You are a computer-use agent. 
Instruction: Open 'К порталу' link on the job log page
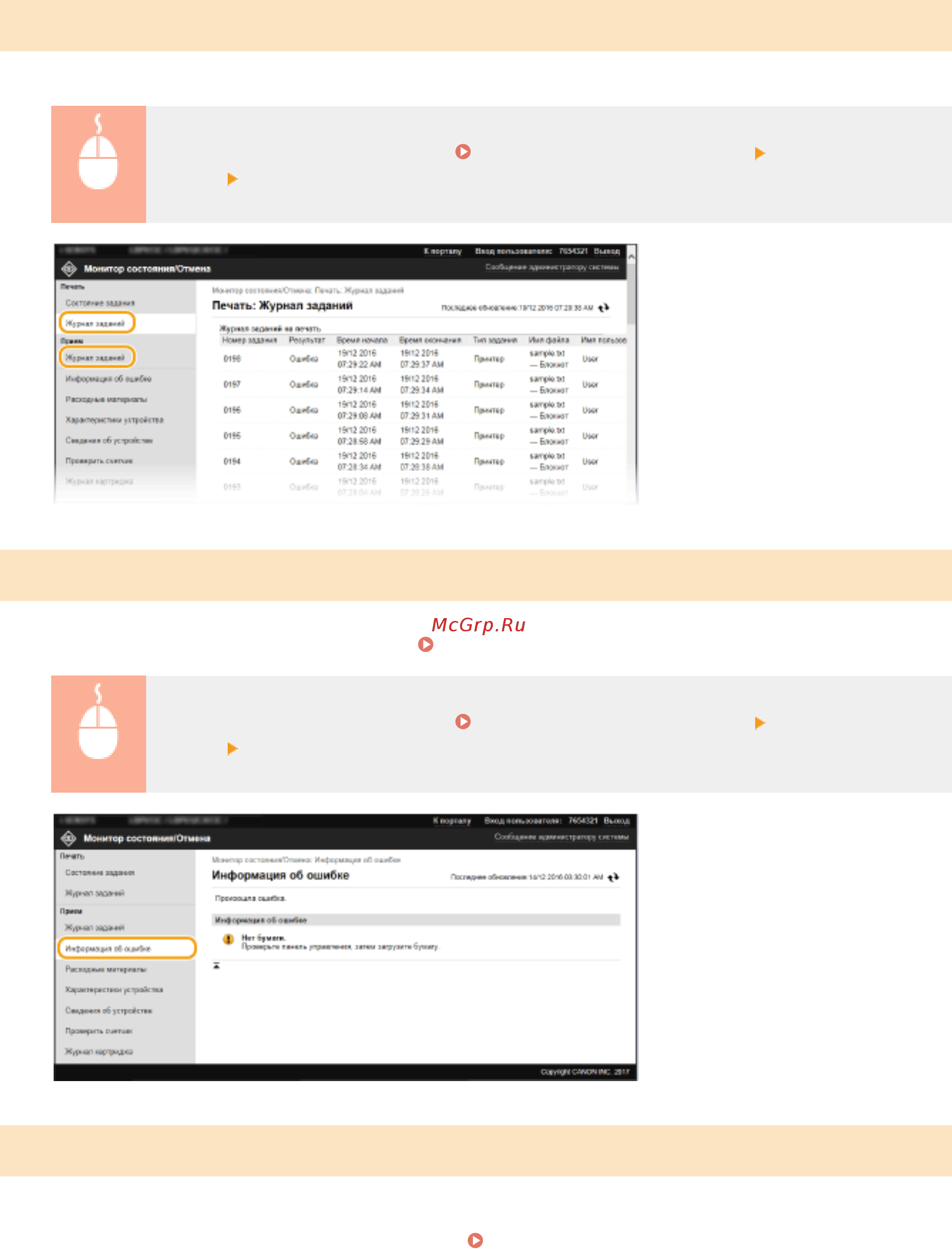(x=443, y=251)
